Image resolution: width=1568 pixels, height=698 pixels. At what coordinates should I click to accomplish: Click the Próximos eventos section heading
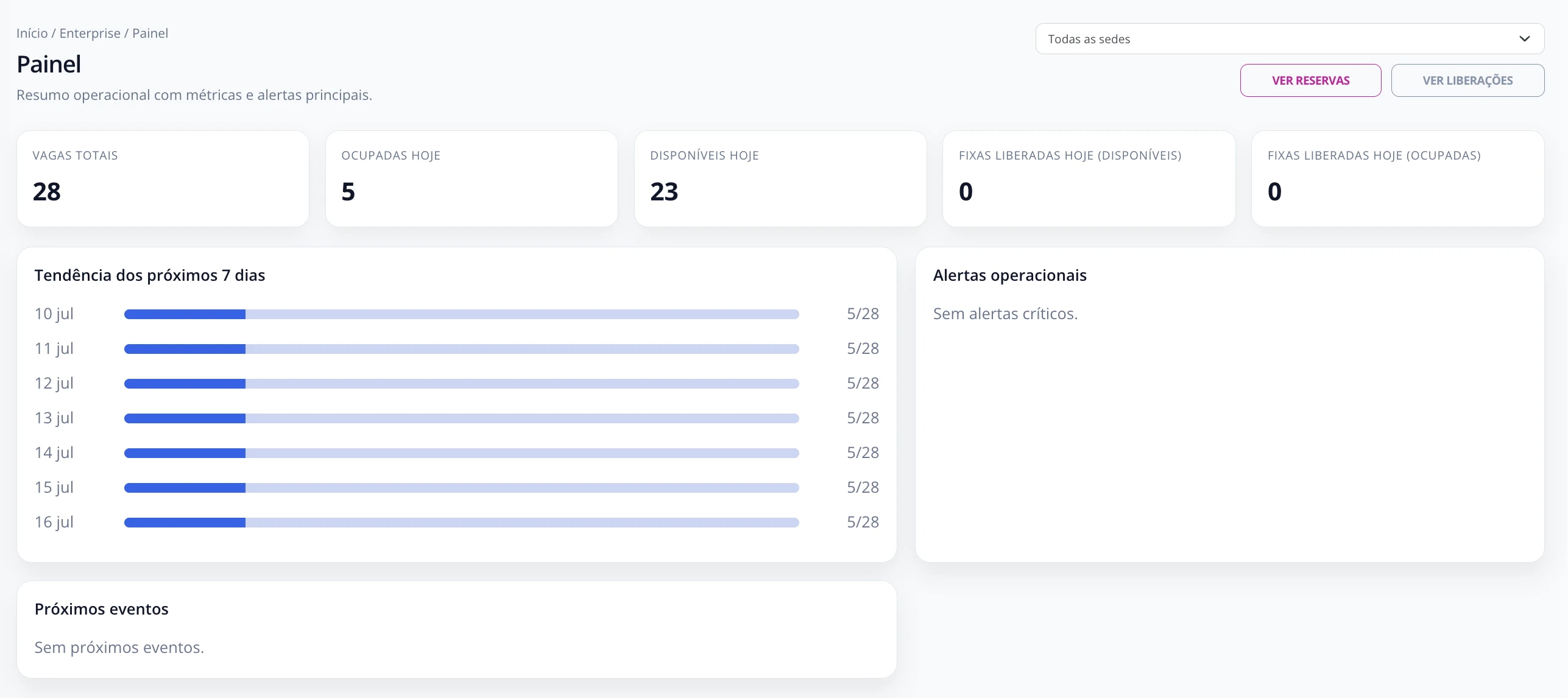tap(101, 609)
